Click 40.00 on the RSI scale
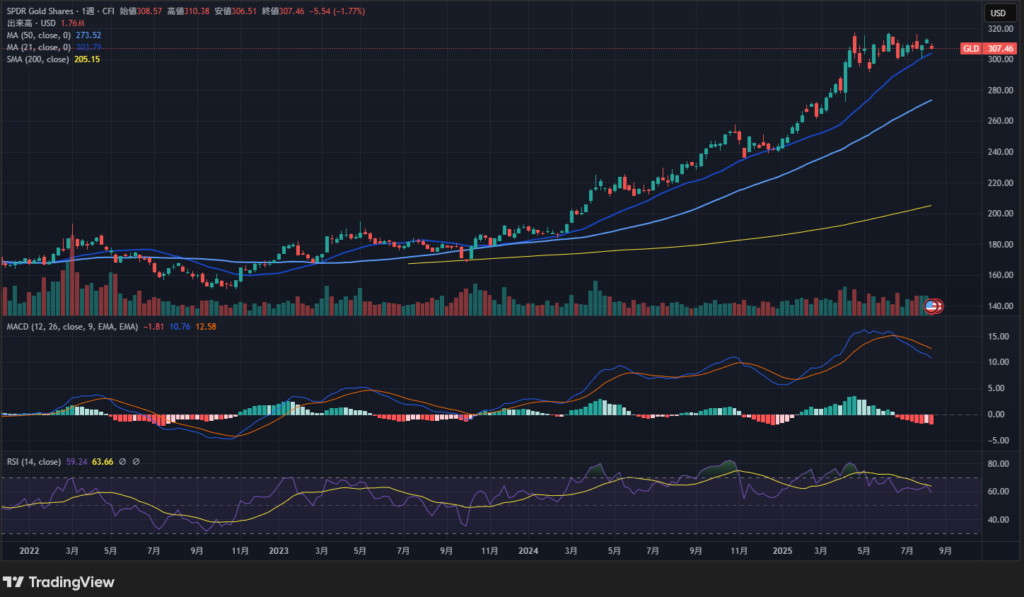 [999, 520]
